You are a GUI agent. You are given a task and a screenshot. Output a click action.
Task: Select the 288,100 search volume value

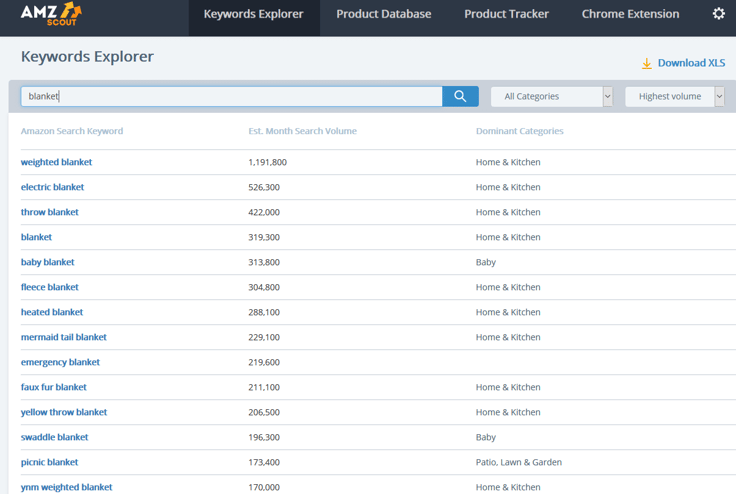(x=264, y=312)
